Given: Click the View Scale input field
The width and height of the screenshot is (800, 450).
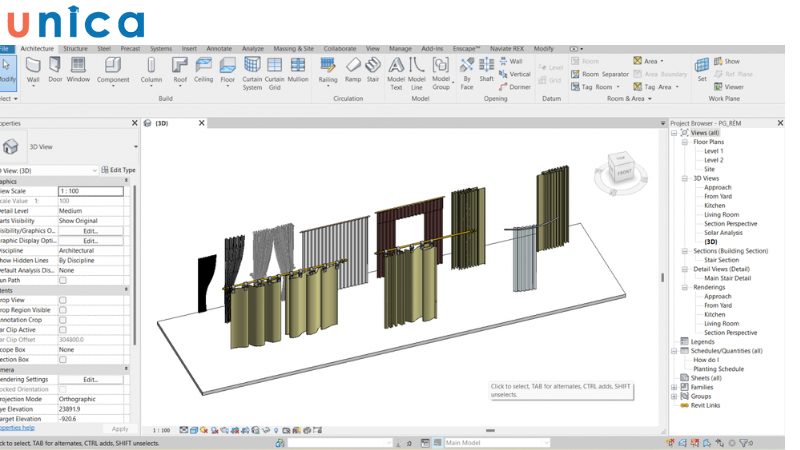Looking at the screenshot, I should point(90,190).
